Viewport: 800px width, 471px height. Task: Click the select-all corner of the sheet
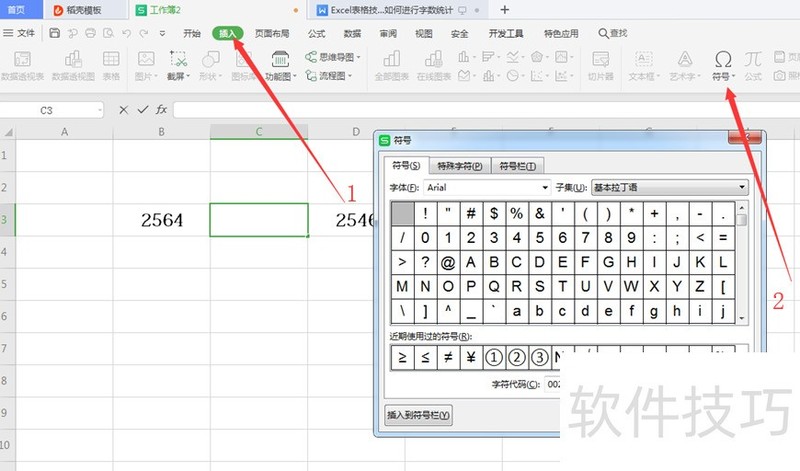[8, 132]
